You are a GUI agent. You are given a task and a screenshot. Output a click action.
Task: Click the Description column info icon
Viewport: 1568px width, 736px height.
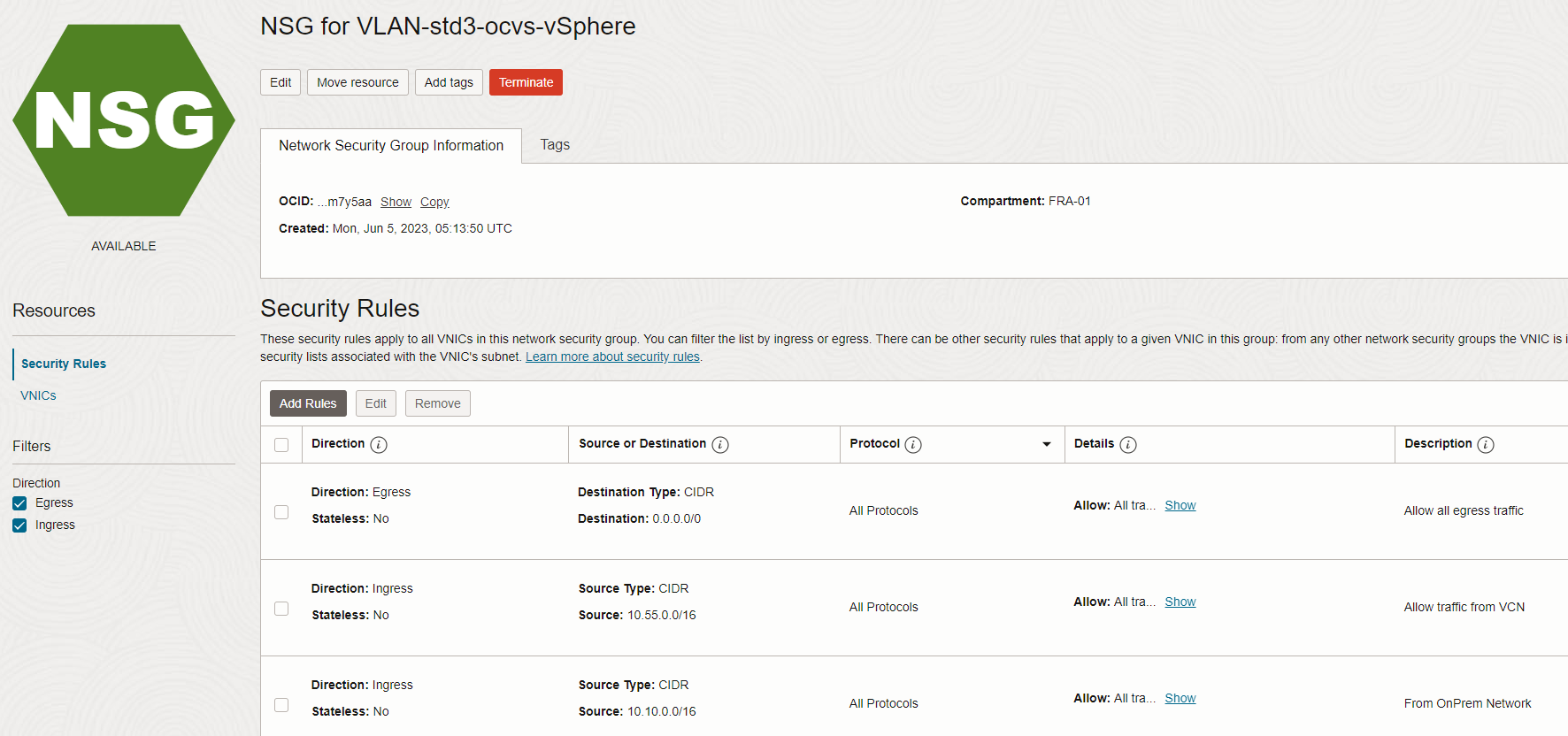tap(1486, 444)
